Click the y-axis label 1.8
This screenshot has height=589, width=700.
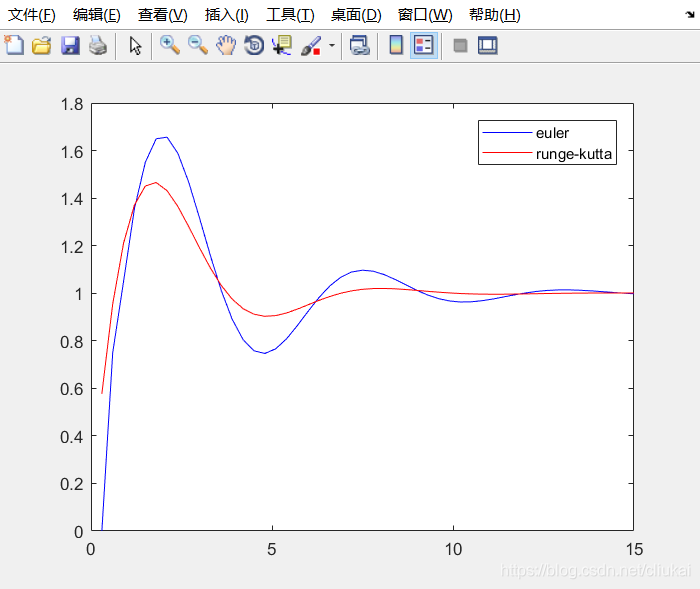pos(72,104)
